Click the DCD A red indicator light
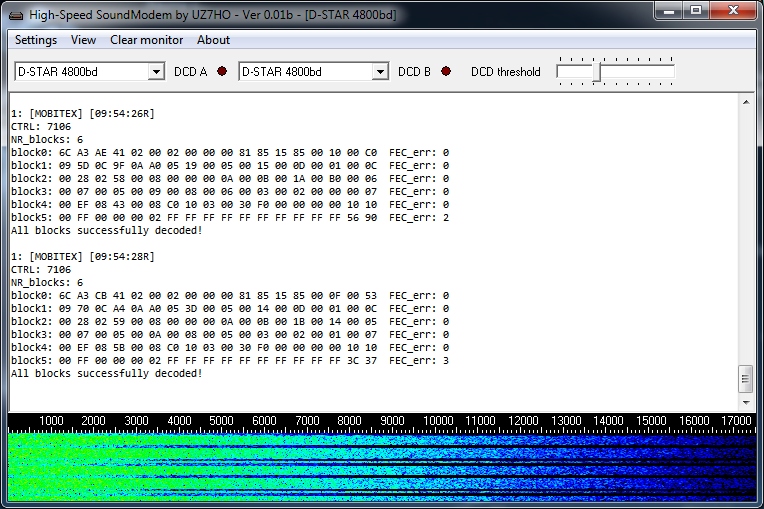The width and height of the screenshot is (764, 509). click(222, 71)
